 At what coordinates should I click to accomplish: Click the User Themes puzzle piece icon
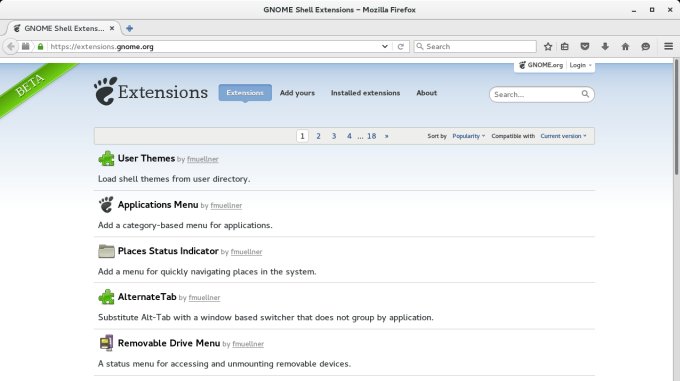(x=106, y=159)
